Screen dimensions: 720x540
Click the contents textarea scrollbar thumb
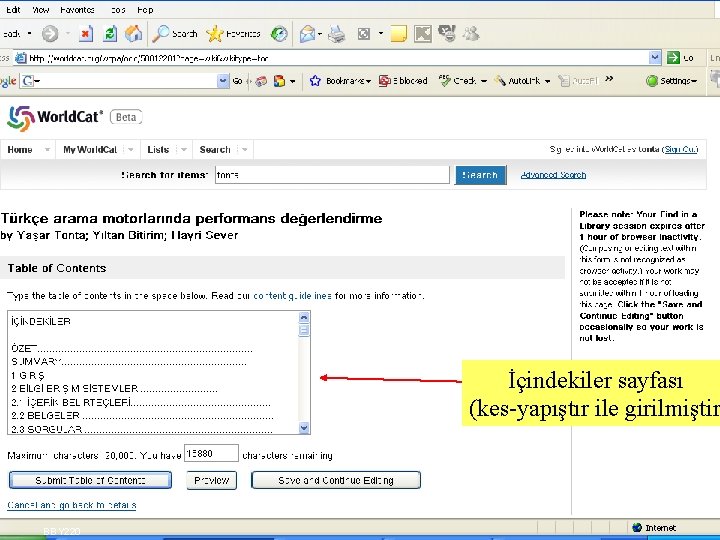coord(304,330)
